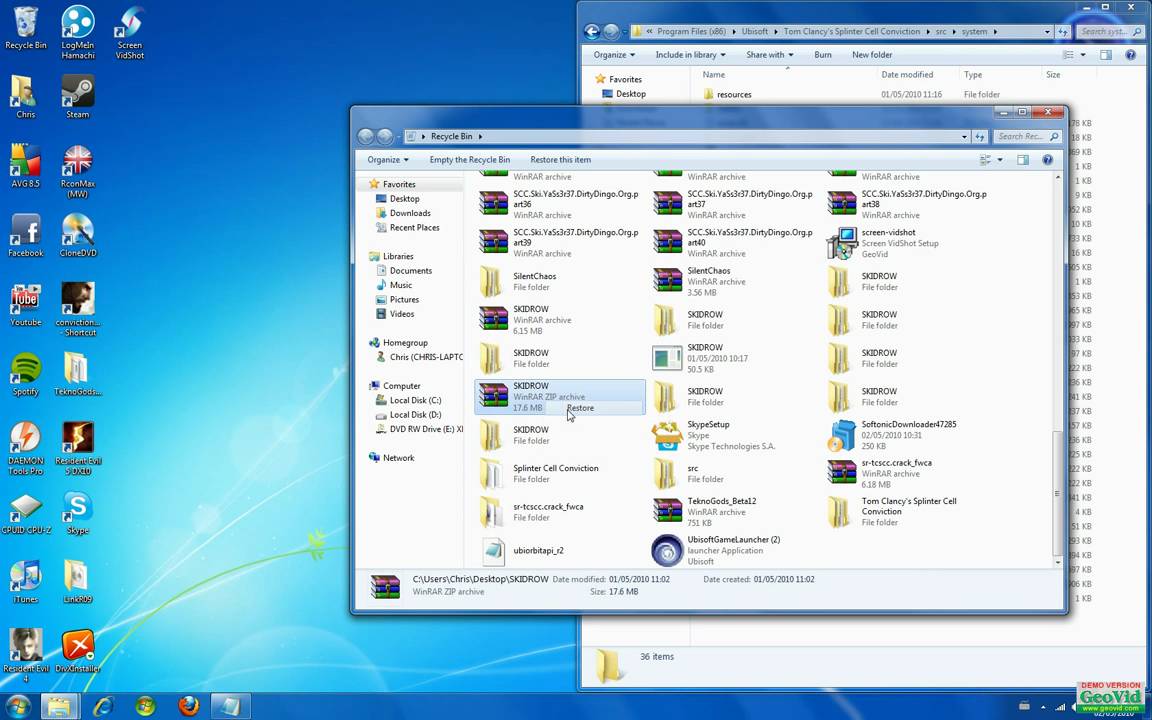Viewport: 1152px width, 720px height.
Task: Open Recent Places in sidebar
Action: click(414, 228)
